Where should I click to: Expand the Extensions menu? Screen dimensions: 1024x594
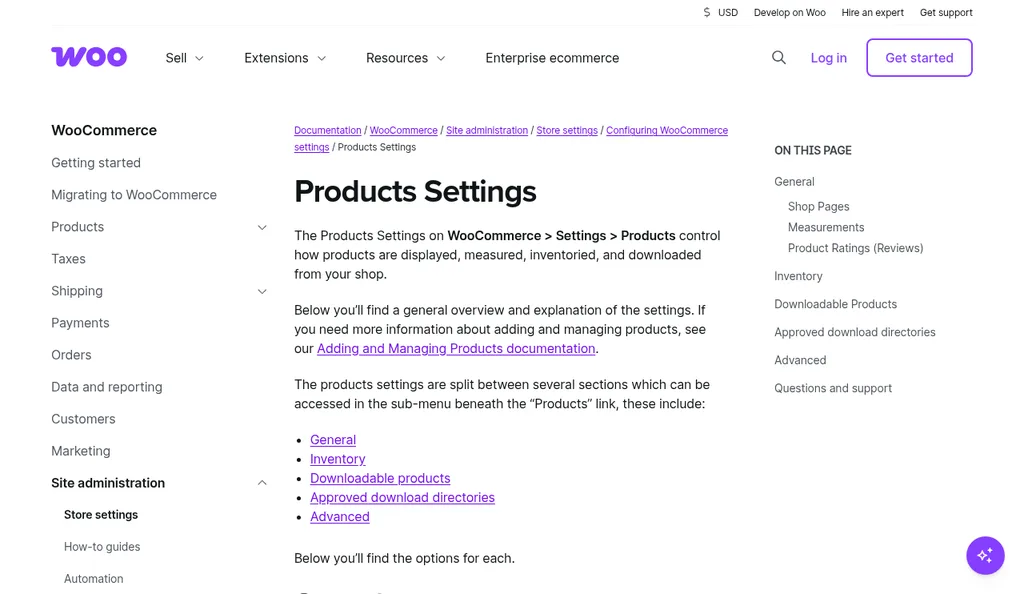click(285, 58)
